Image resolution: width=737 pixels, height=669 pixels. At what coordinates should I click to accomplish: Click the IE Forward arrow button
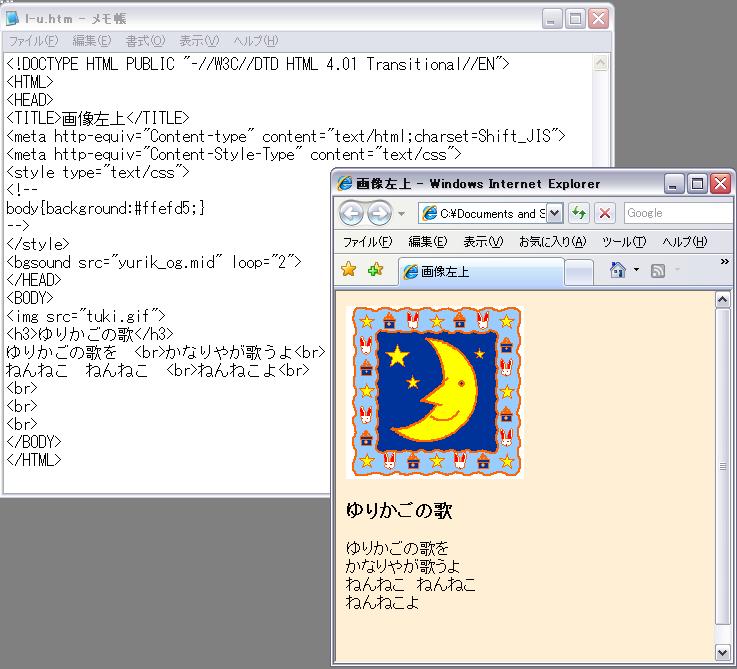[x=379, y=213]
